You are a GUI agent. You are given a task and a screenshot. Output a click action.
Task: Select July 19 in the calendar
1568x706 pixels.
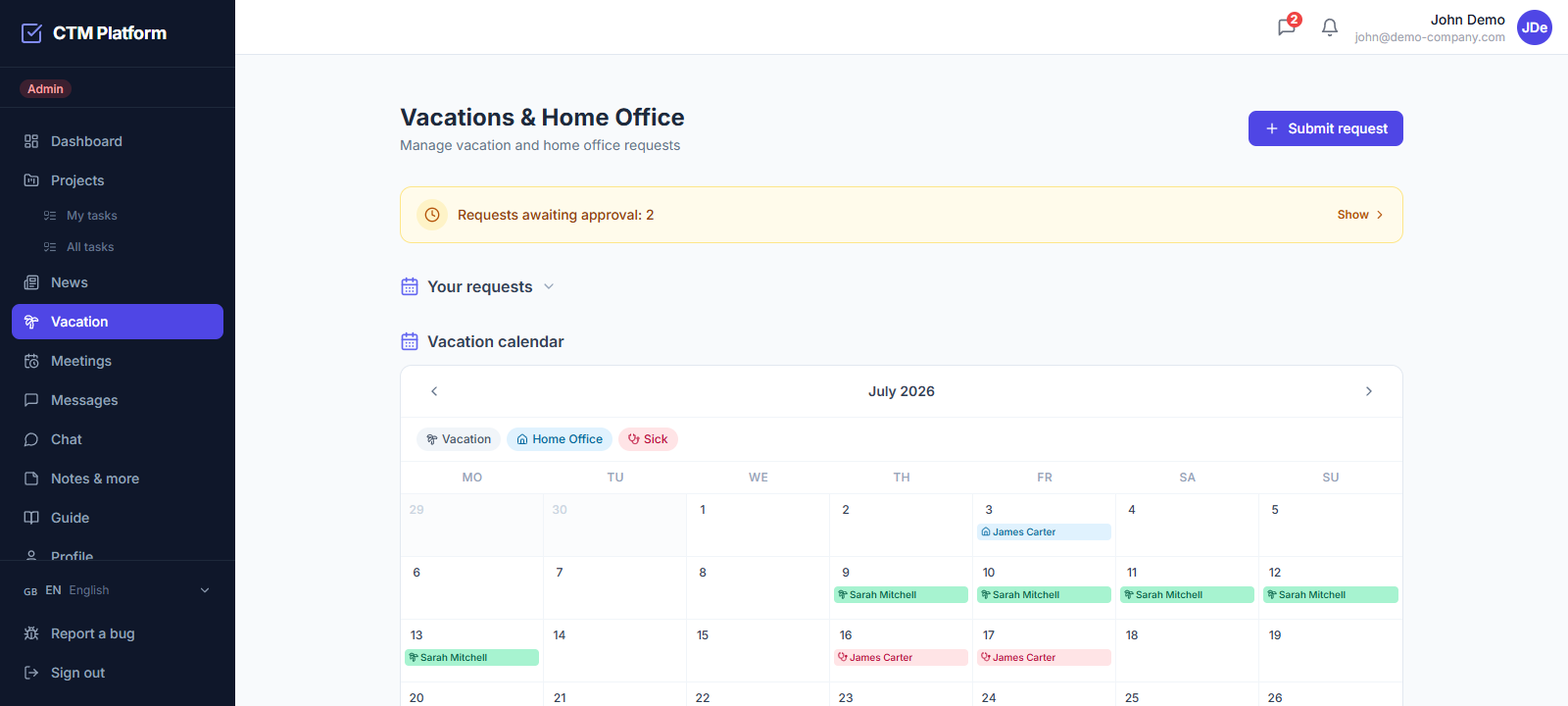click(1330, 651)
